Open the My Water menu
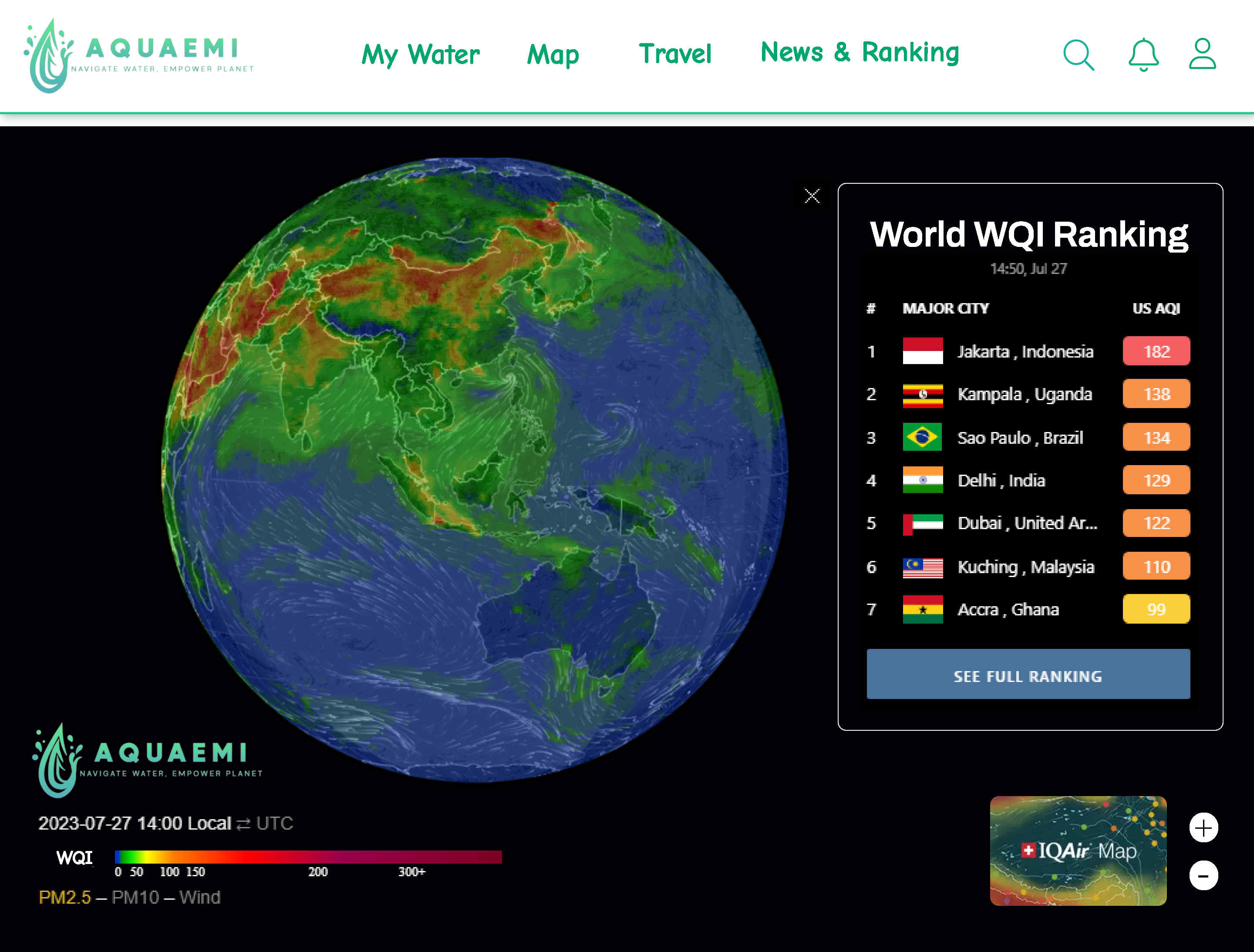This screenshot has height=952, width=1254. point(420,54)
